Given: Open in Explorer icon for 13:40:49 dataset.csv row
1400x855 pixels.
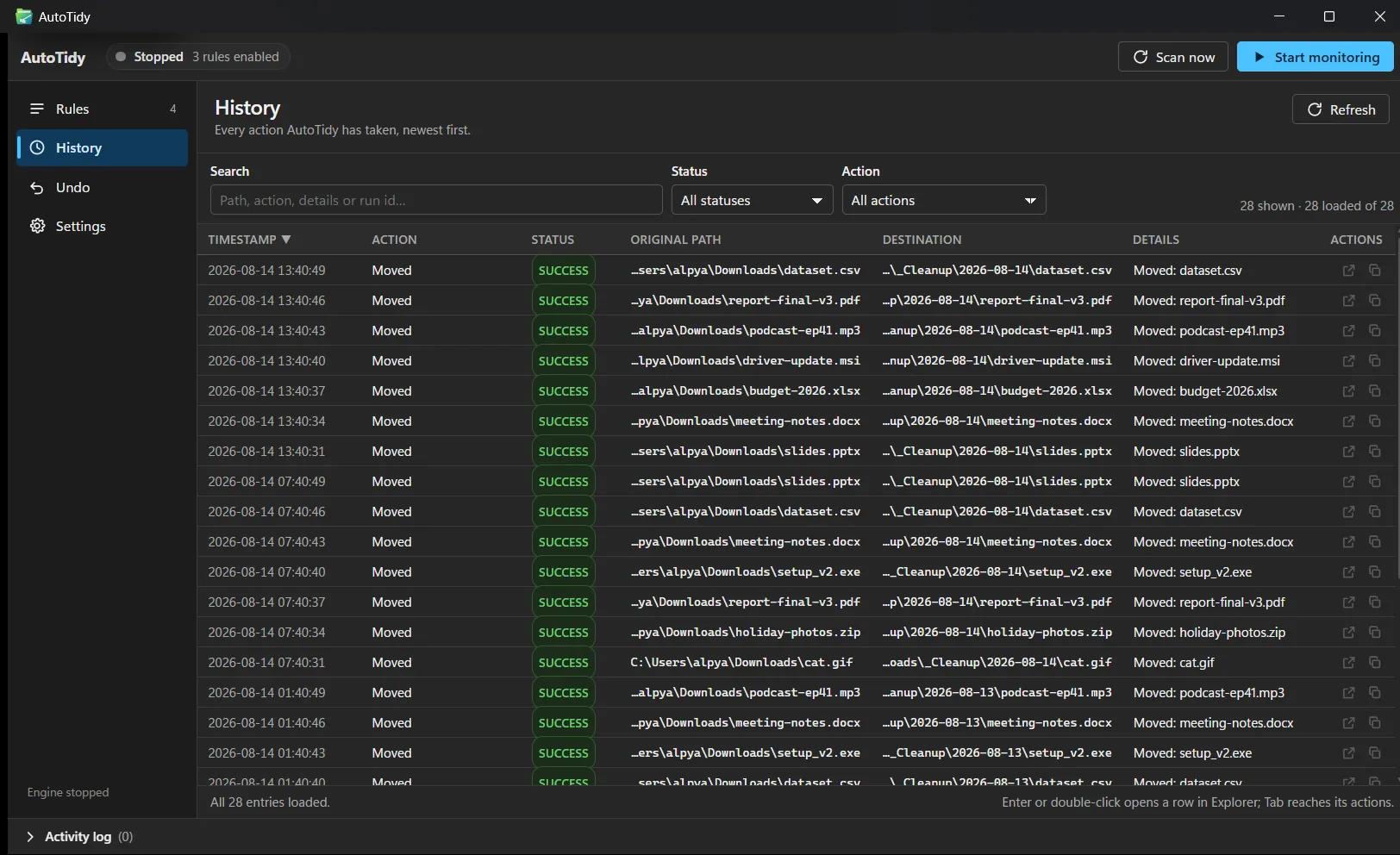Looking at the screenshot, I should 1348,271.
